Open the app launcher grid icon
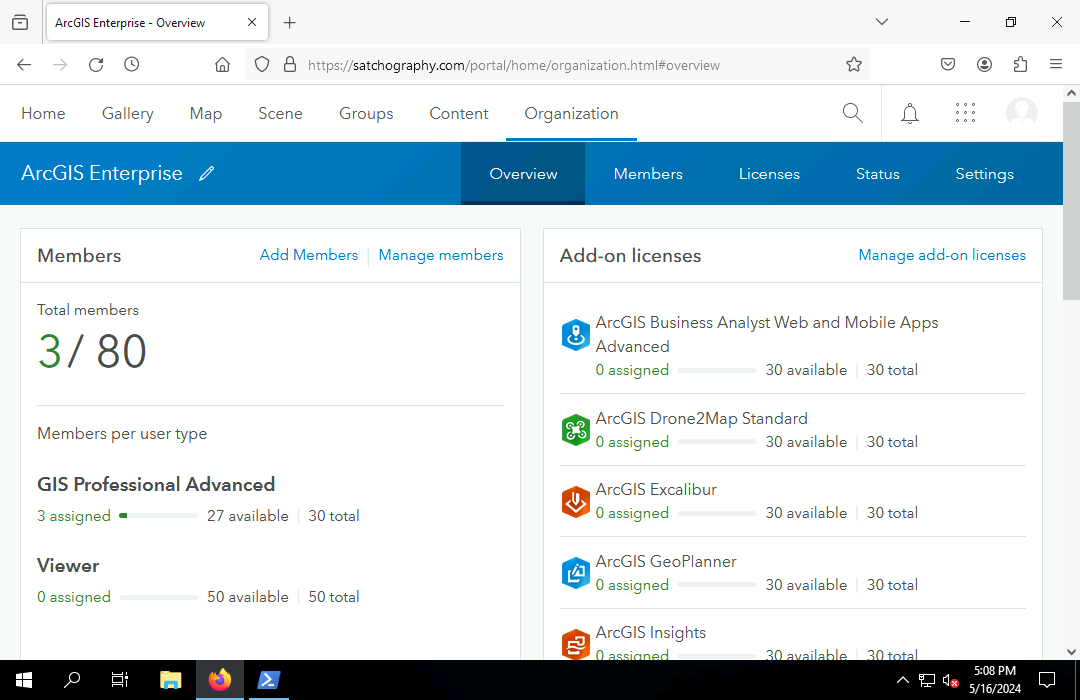The width and height of the screenshot is (1080, 700). pos(965,113)
